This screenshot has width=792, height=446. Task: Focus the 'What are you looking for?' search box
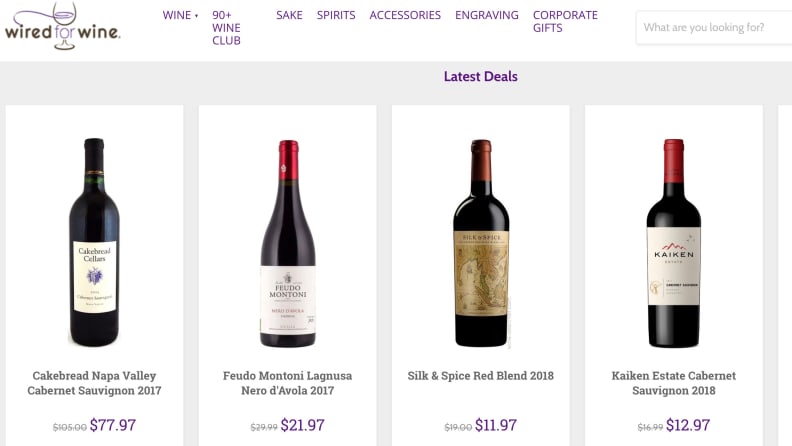(714, 27)
